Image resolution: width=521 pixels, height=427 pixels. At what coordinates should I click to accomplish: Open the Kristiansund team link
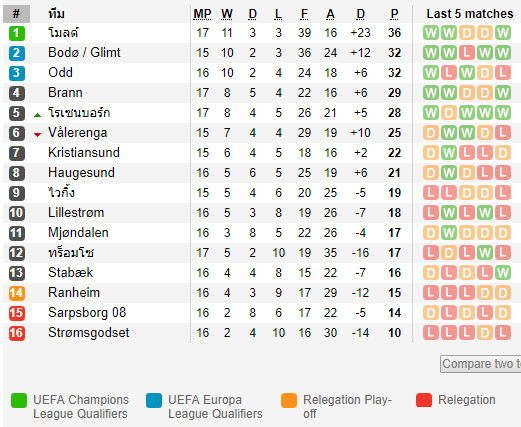[x=84, y=153]
